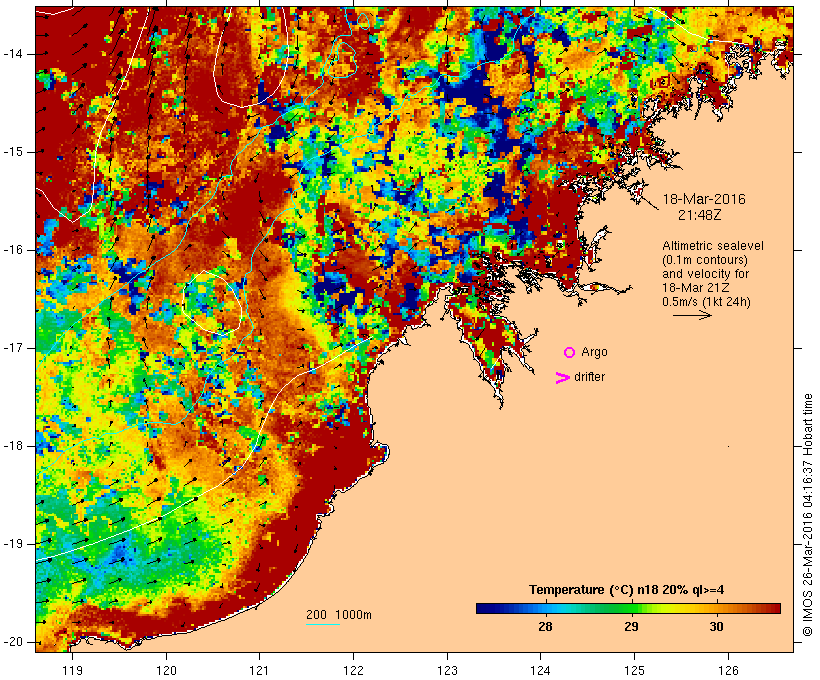820x680 pixels.
Task: Click latitude axis label -20
Action: (x=13, y=642)
